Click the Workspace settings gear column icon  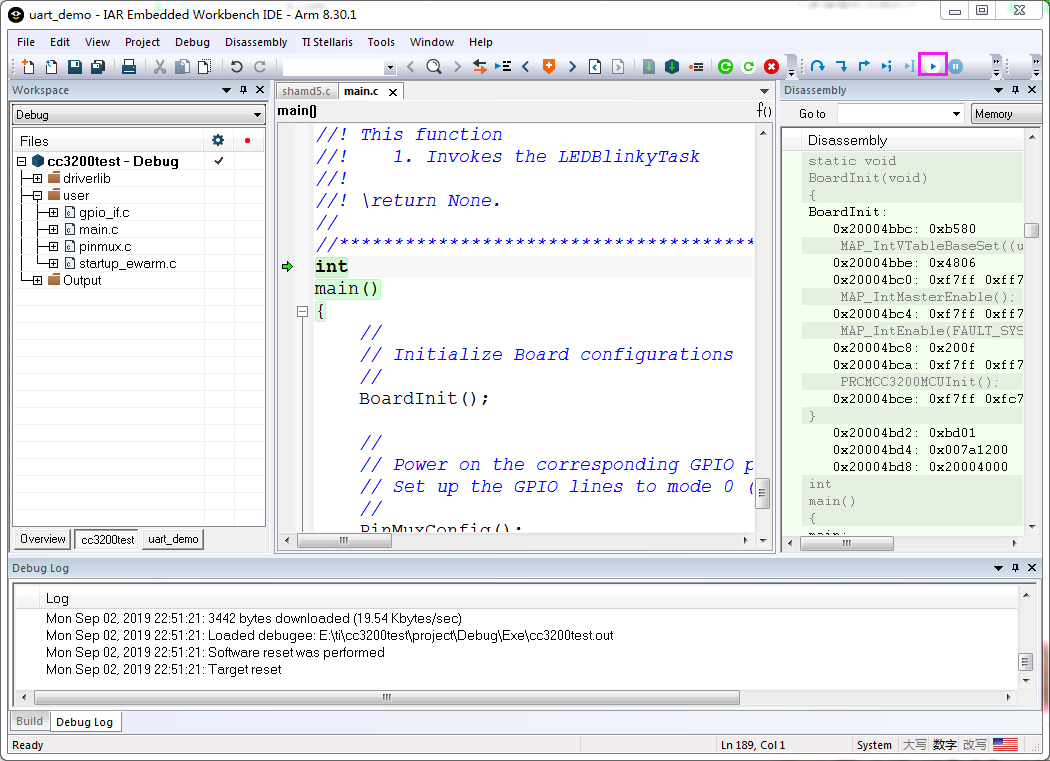218,141
